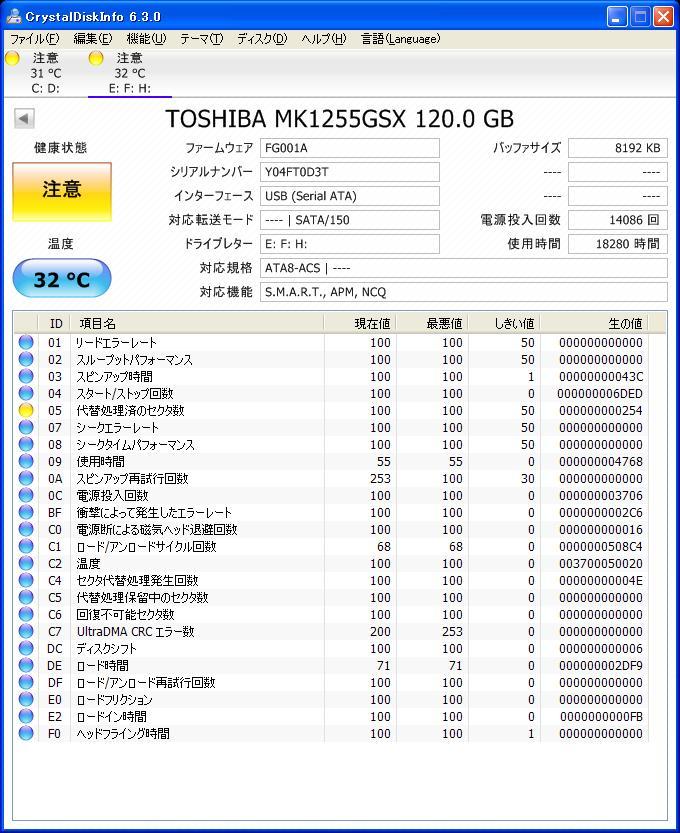Click the status orb for ID 04 row
The image size is (680, 833).
click(26, 393)
